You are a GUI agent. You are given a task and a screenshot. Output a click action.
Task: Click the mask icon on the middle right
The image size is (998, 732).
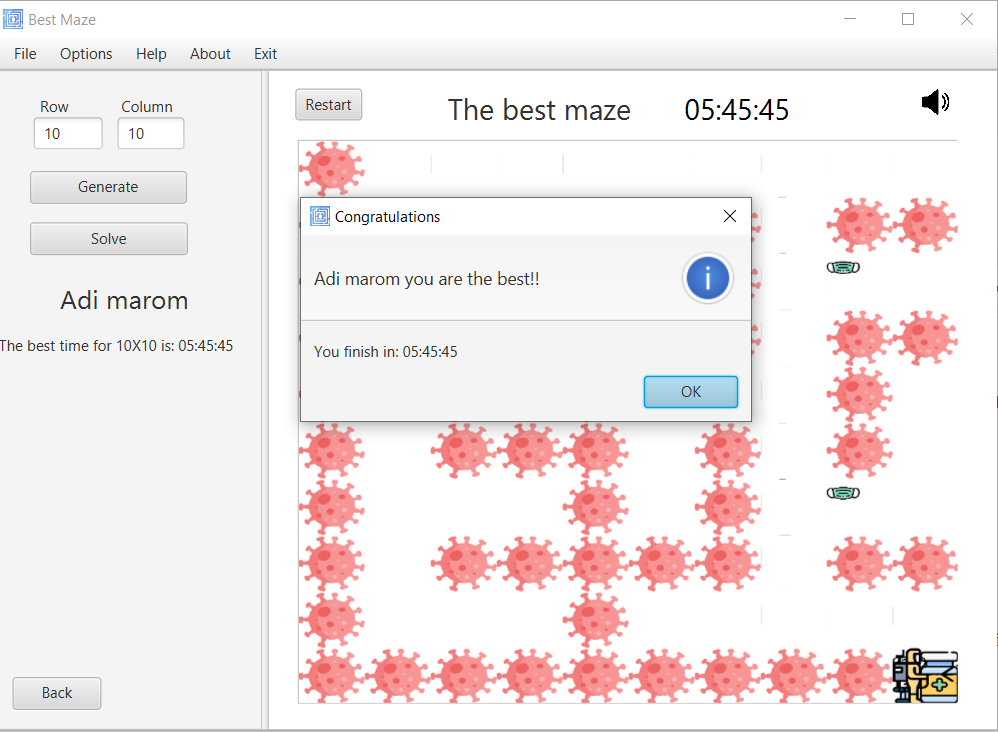click(x=843, y=492)
